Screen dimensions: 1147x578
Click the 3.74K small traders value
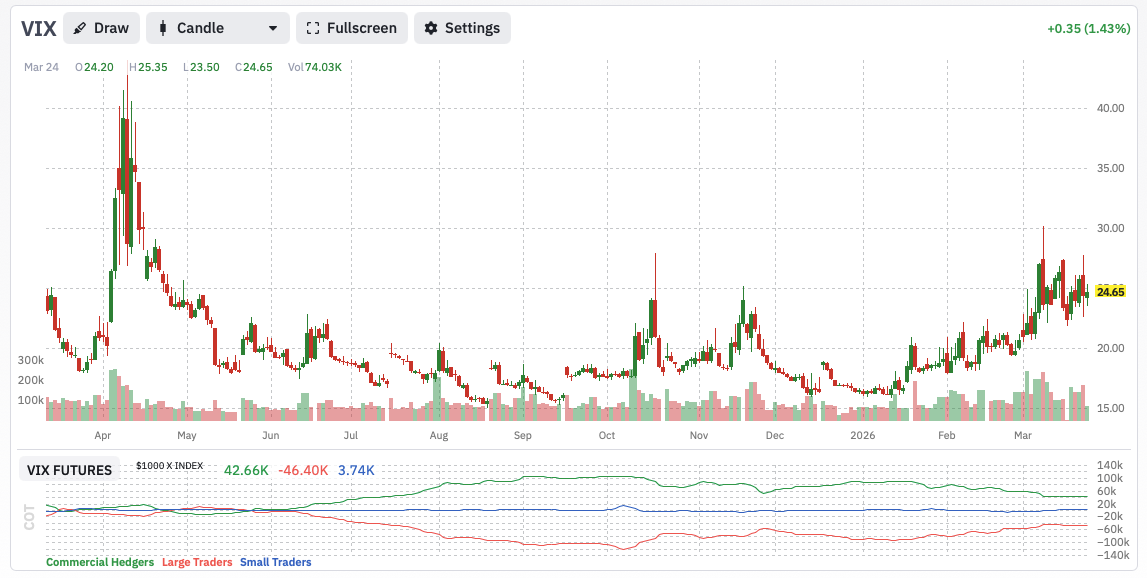356,470
